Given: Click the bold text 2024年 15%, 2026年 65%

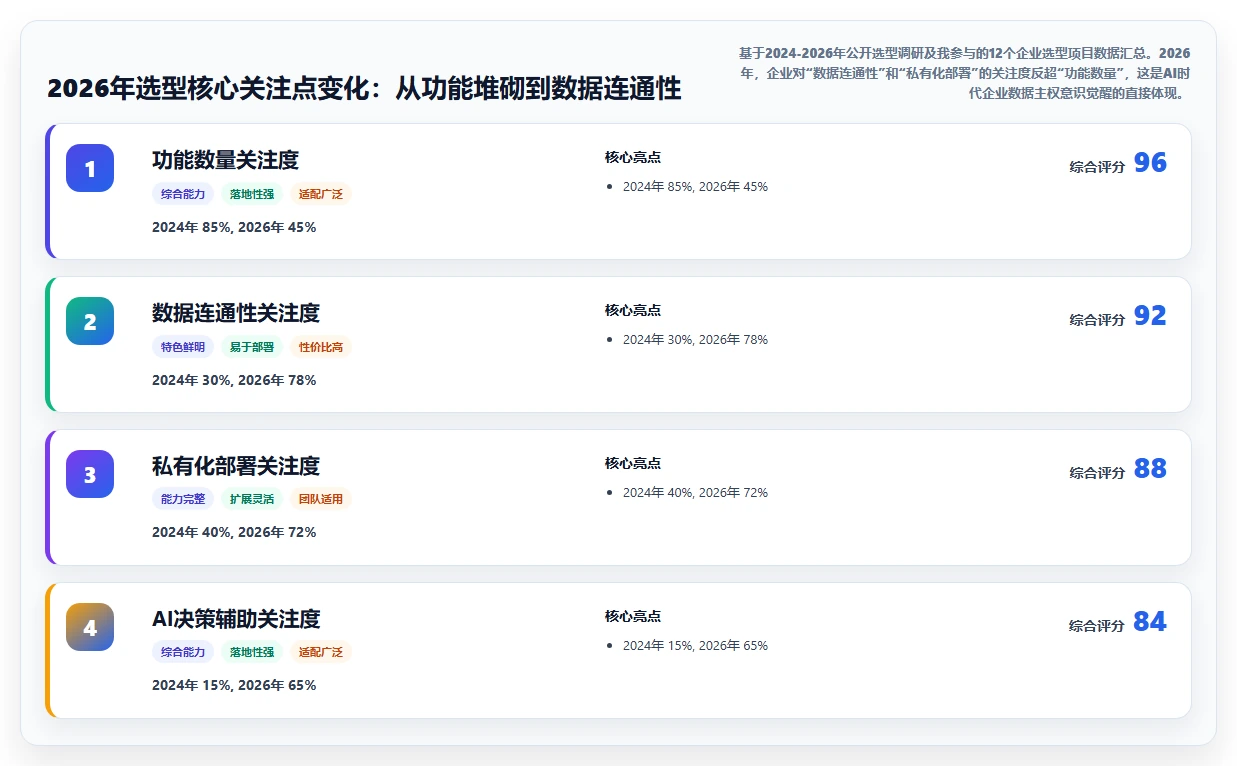Looking at the screenshot, I should 234,685.
